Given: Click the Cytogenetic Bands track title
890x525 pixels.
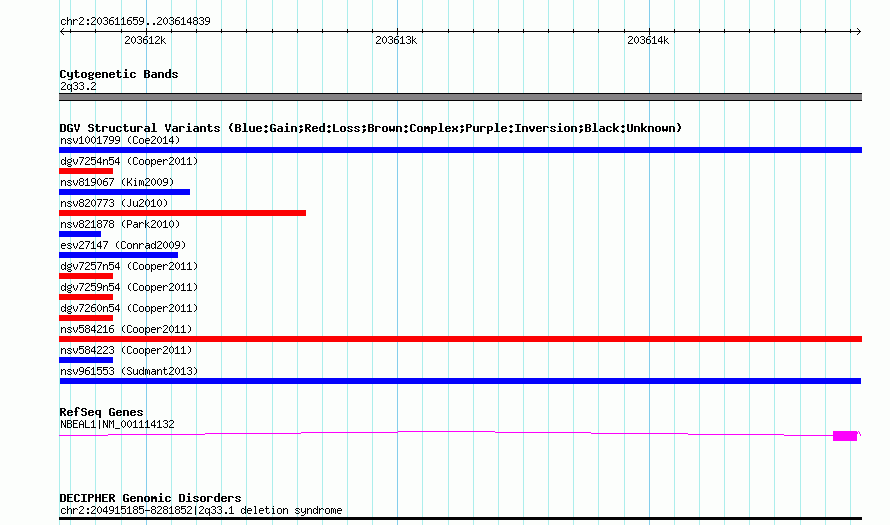Looking at the screenshot, I should [119, 74].
